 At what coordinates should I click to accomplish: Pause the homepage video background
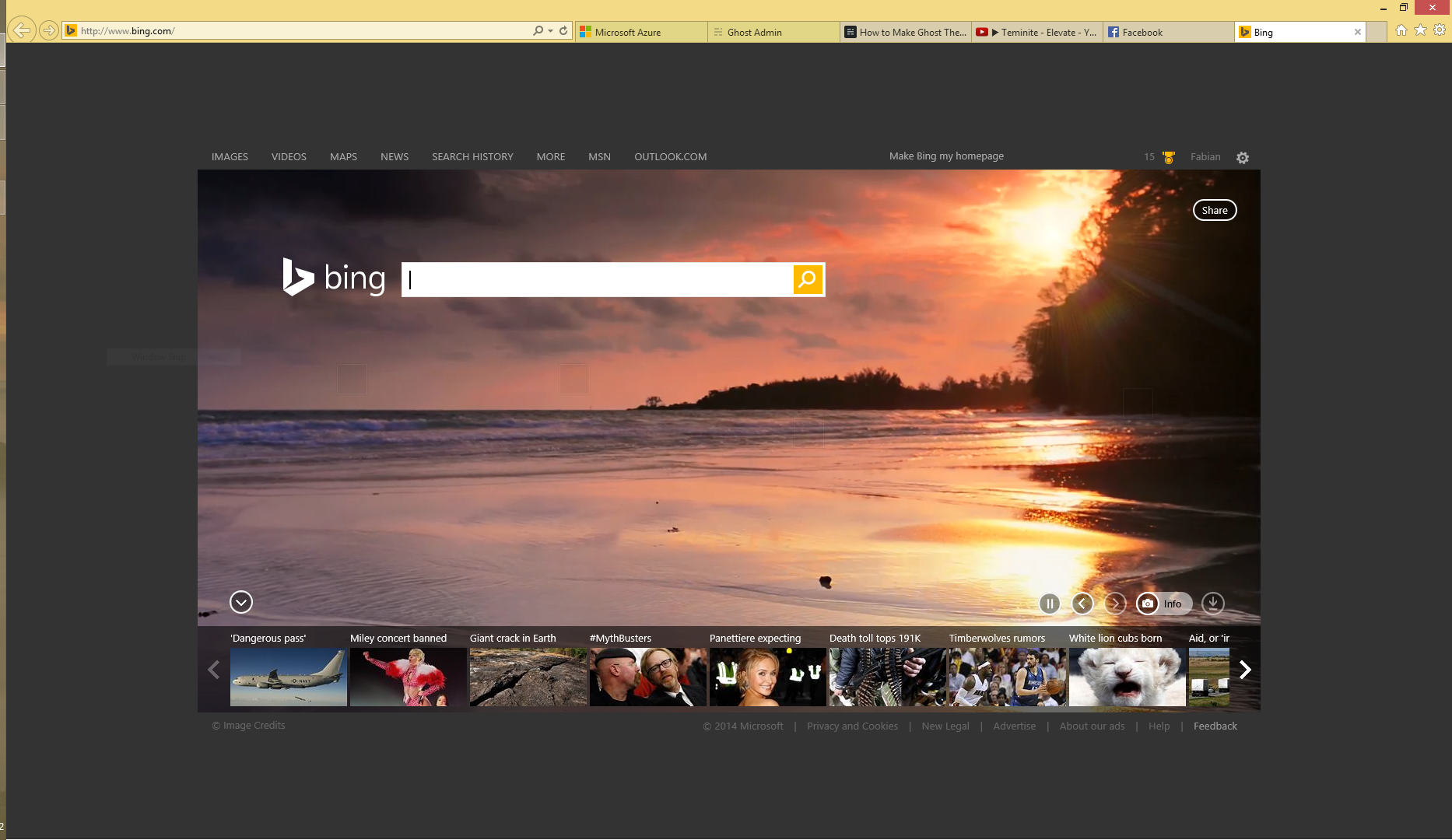click(x=1050, y=604)
